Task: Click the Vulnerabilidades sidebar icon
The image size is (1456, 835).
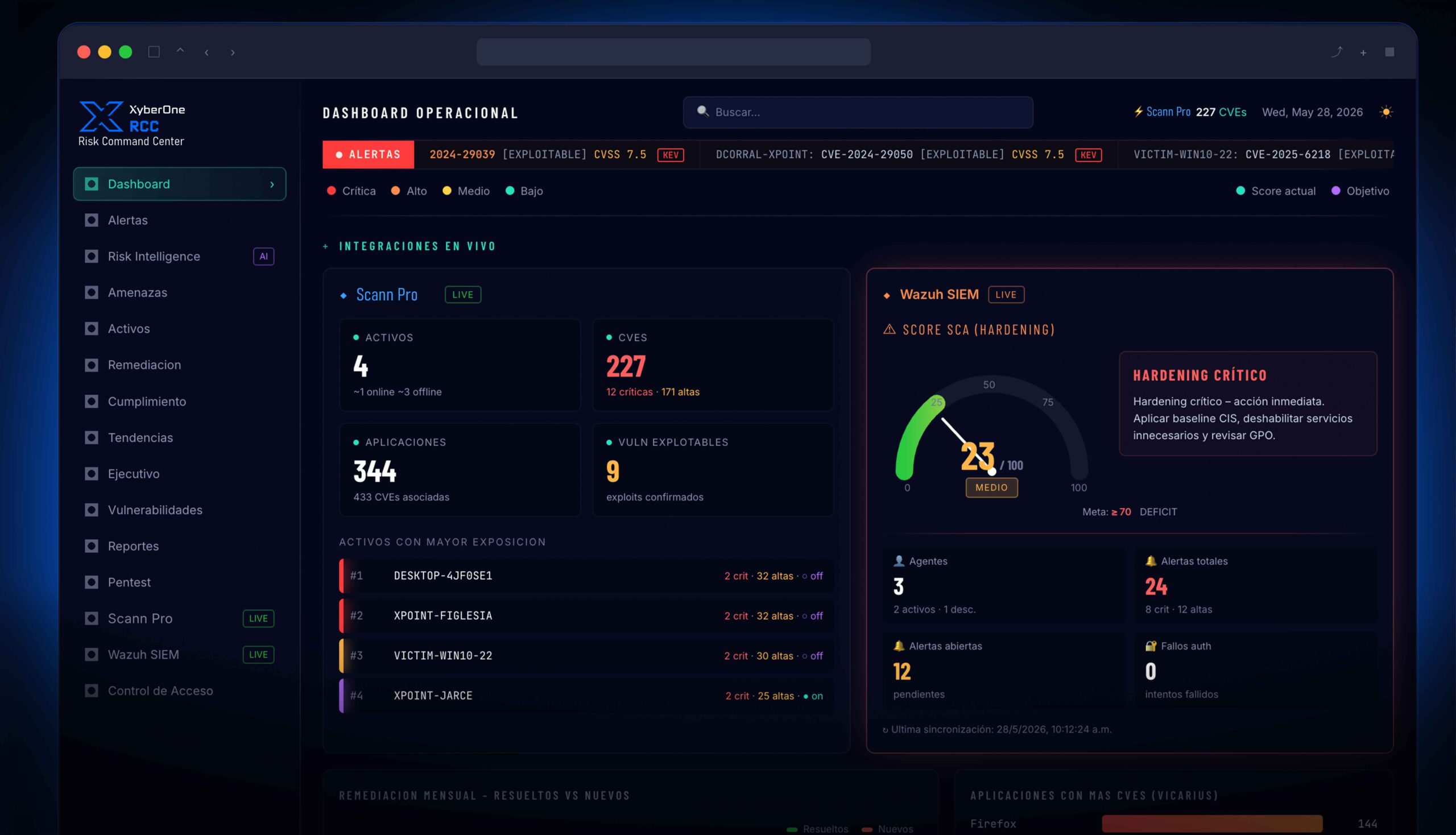Action: point(91,510)
